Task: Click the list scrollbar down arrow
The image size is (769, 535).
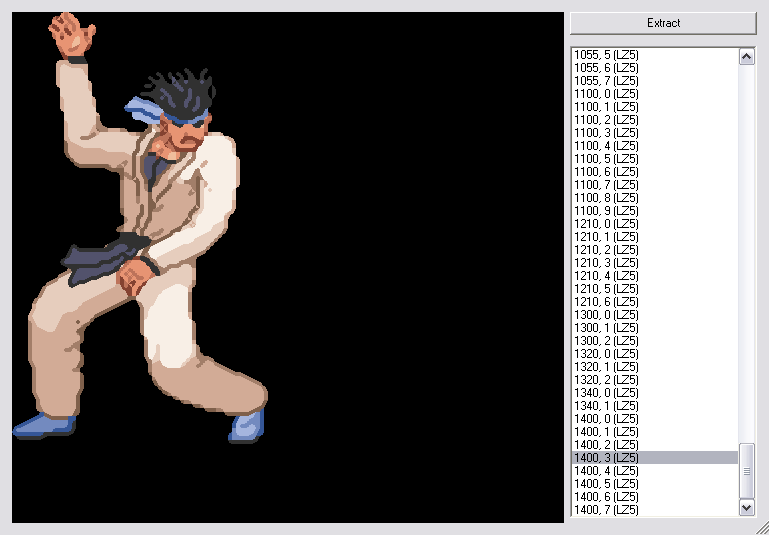Action: pos(746,508)
